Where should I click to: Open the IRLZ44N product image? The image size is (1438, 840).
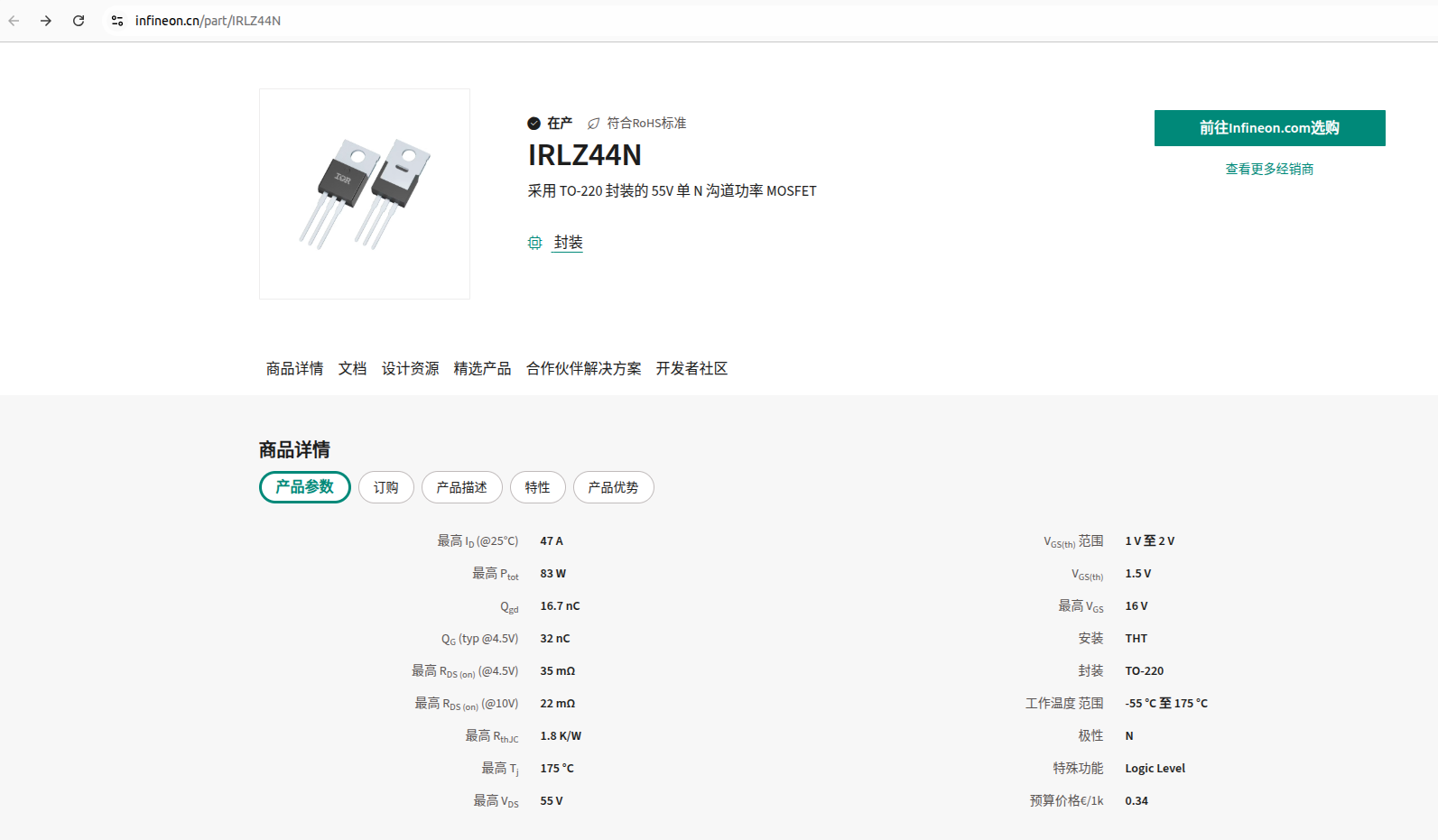tap(365, 194)
